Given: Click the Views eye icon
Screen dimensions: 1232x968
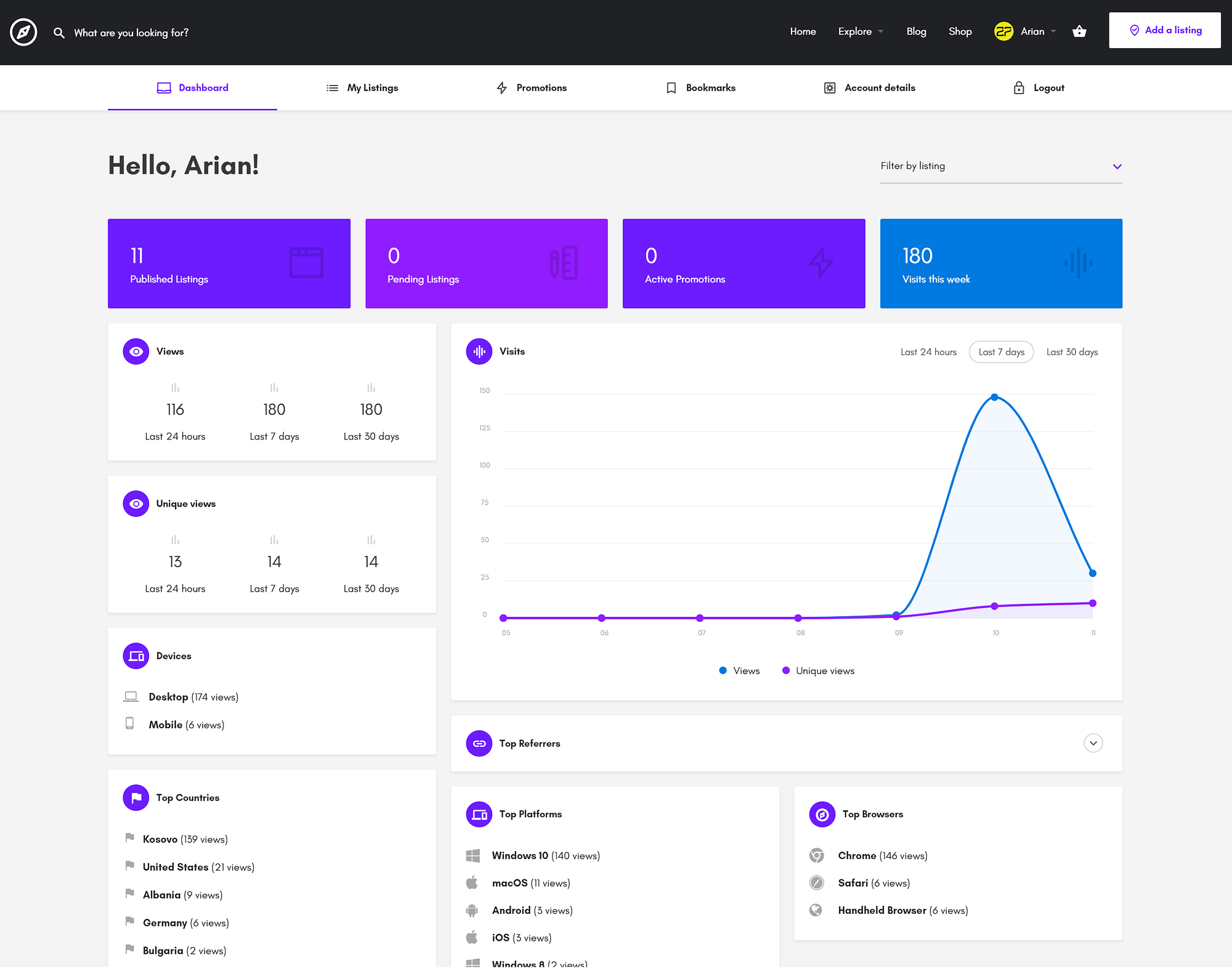Looking at the screenshot, I should (136, 351).
